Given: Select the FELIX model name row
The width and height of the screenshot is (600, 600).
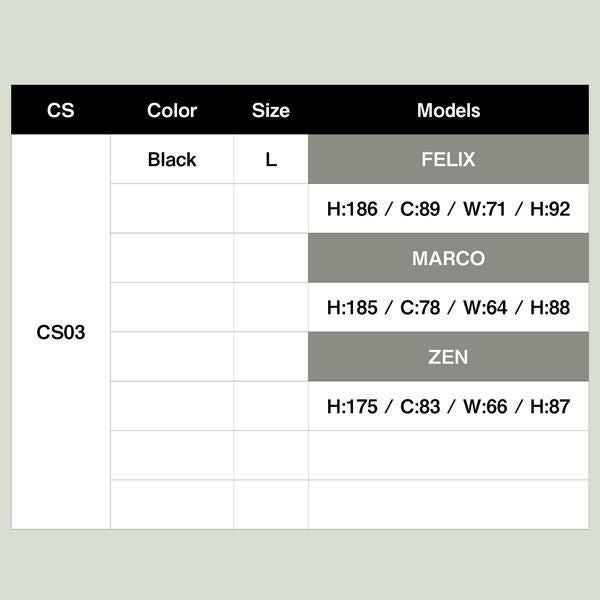Looking at the screenshot, I should point(448,160).
